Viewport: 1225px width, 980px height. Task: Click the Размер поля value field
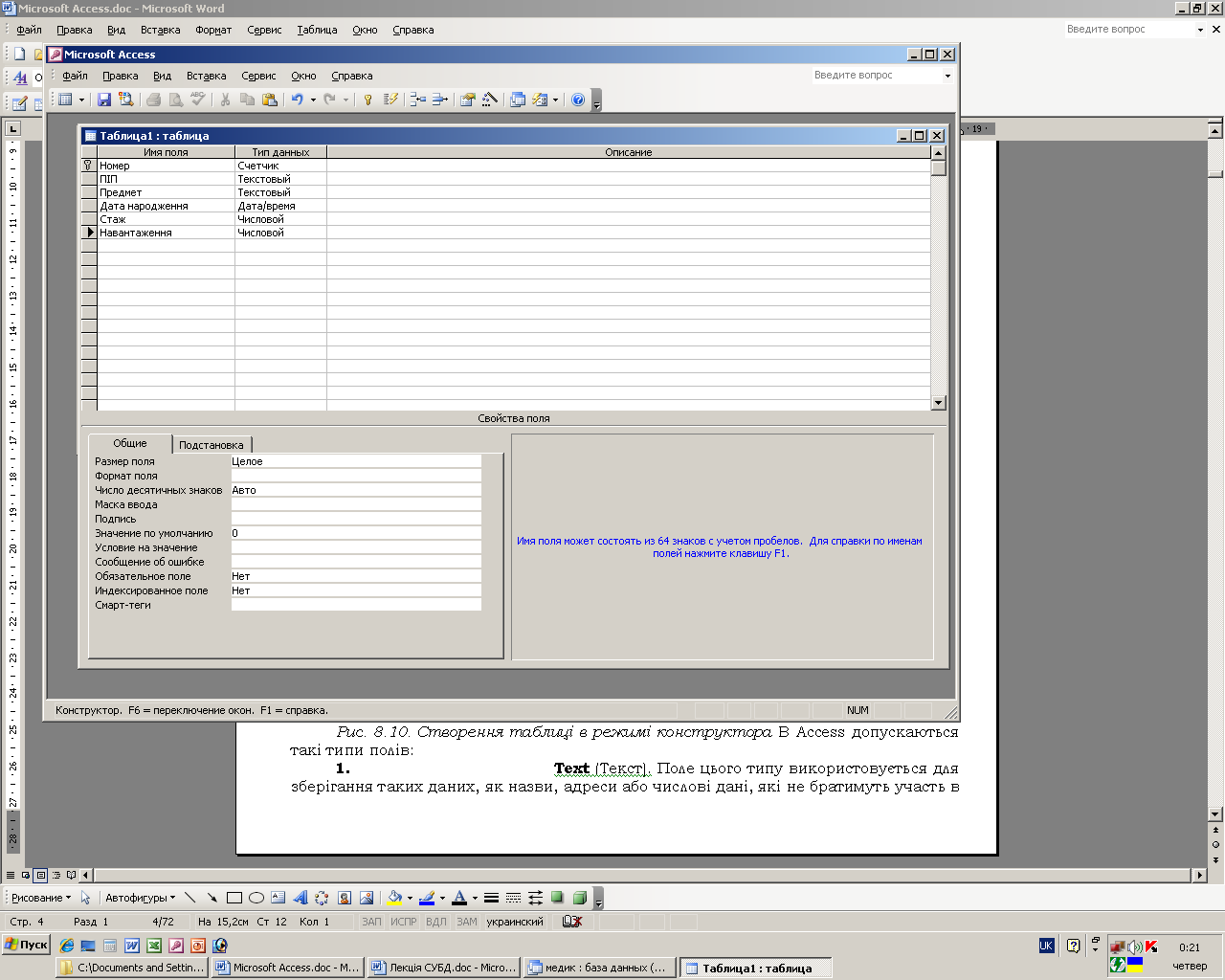pyautogui.click(x=356, y=461)
